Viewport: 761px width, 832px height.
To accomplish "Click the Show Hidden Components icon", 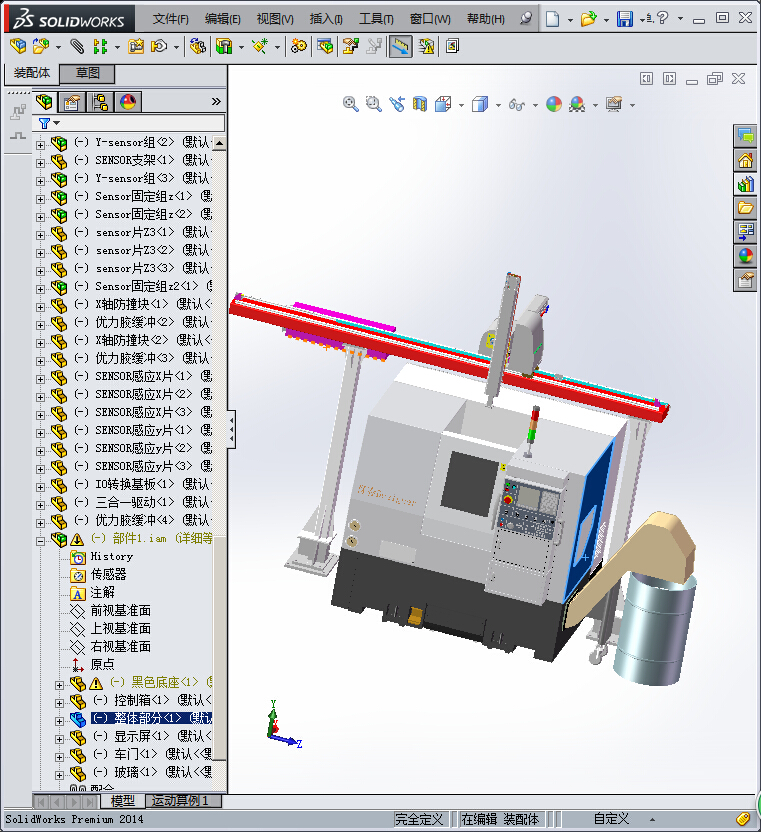I will click(197, 47).
